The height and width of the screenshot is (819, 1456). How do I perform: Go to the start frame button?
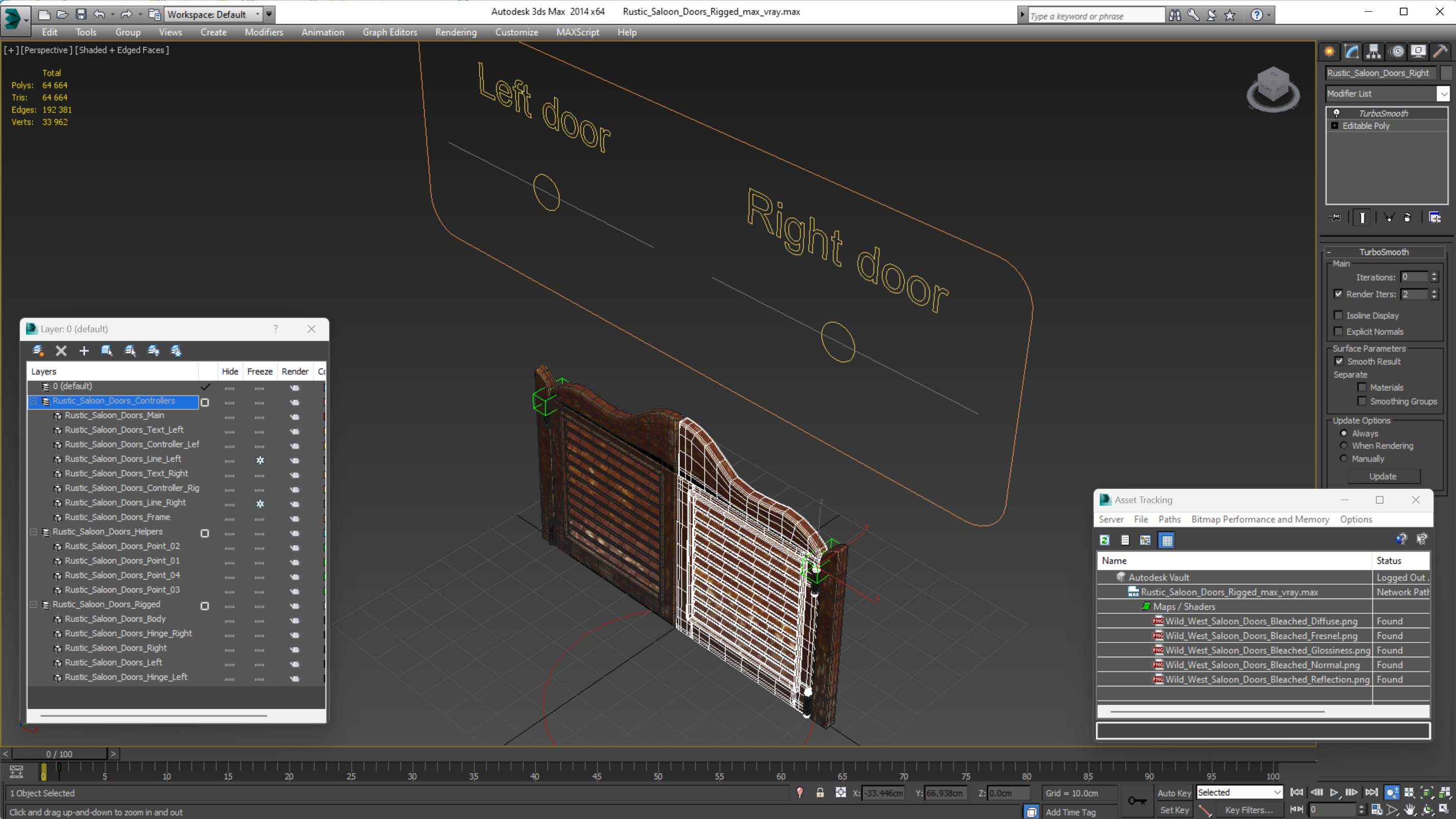tap(1297, 792)
